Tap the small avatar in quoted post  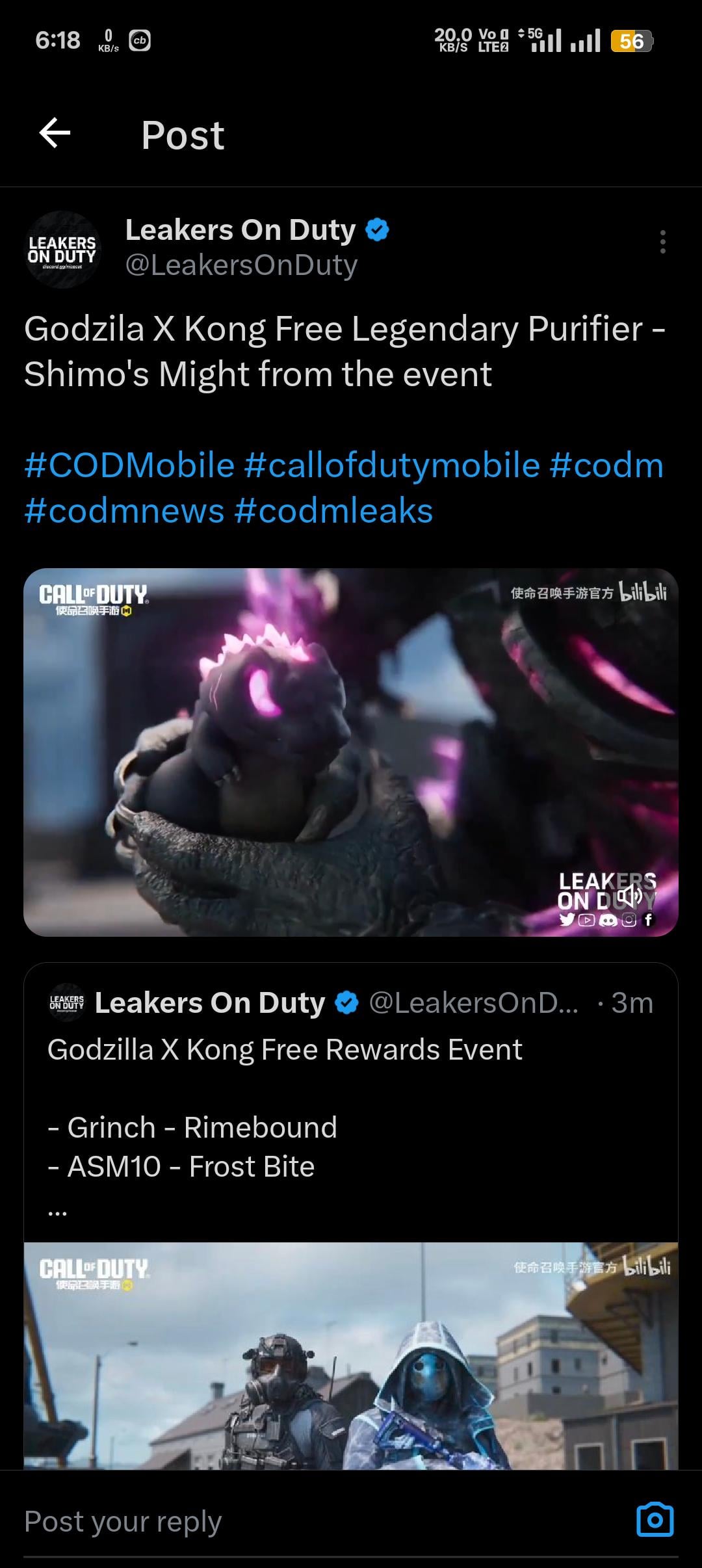click(x=66, y=1003)
